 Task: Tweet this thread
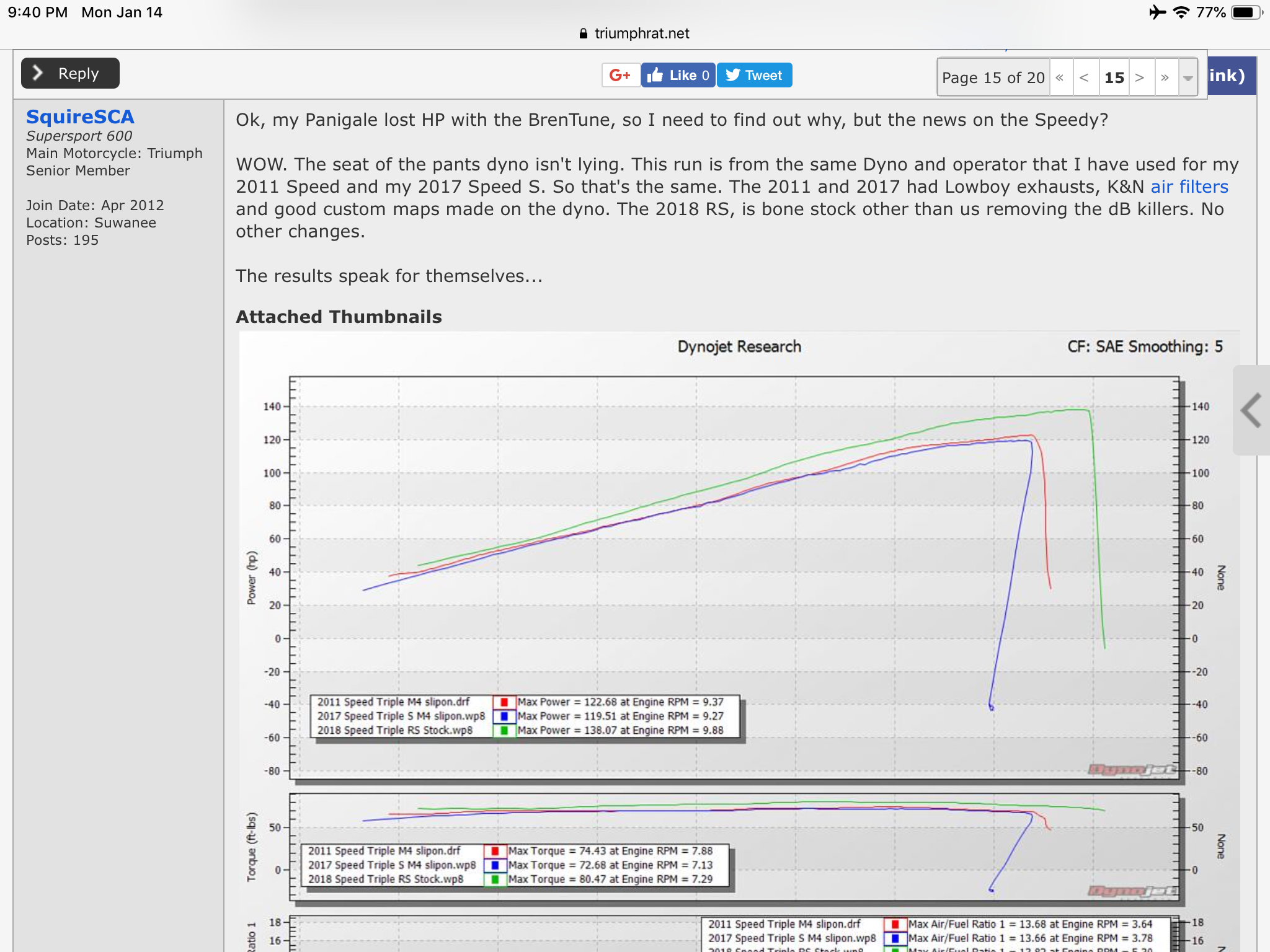click(754, 76)
